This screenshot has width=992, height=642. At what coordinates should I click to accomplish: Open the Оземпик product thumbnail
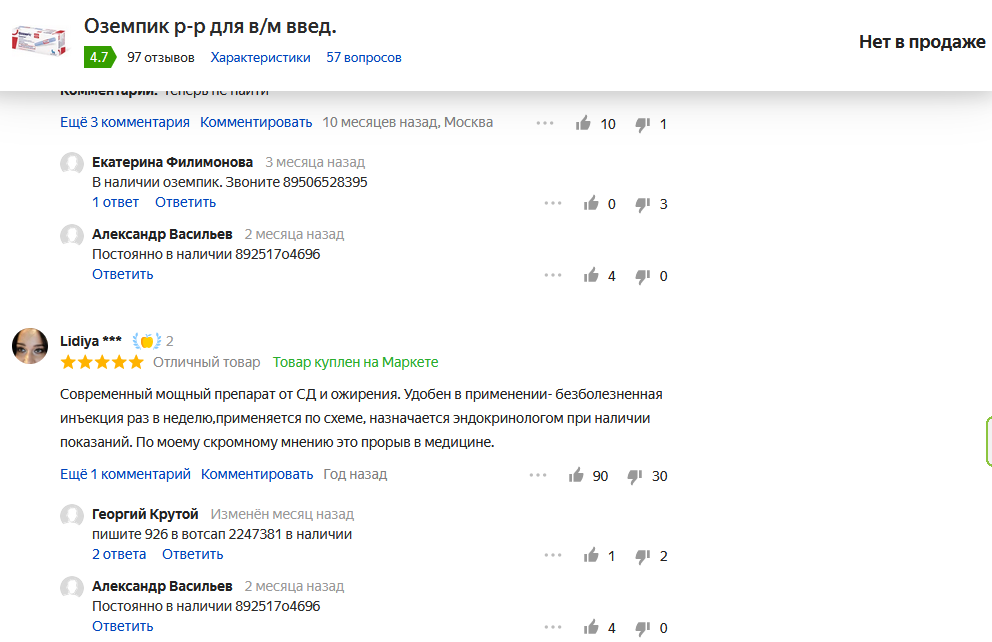pos(39,40)
